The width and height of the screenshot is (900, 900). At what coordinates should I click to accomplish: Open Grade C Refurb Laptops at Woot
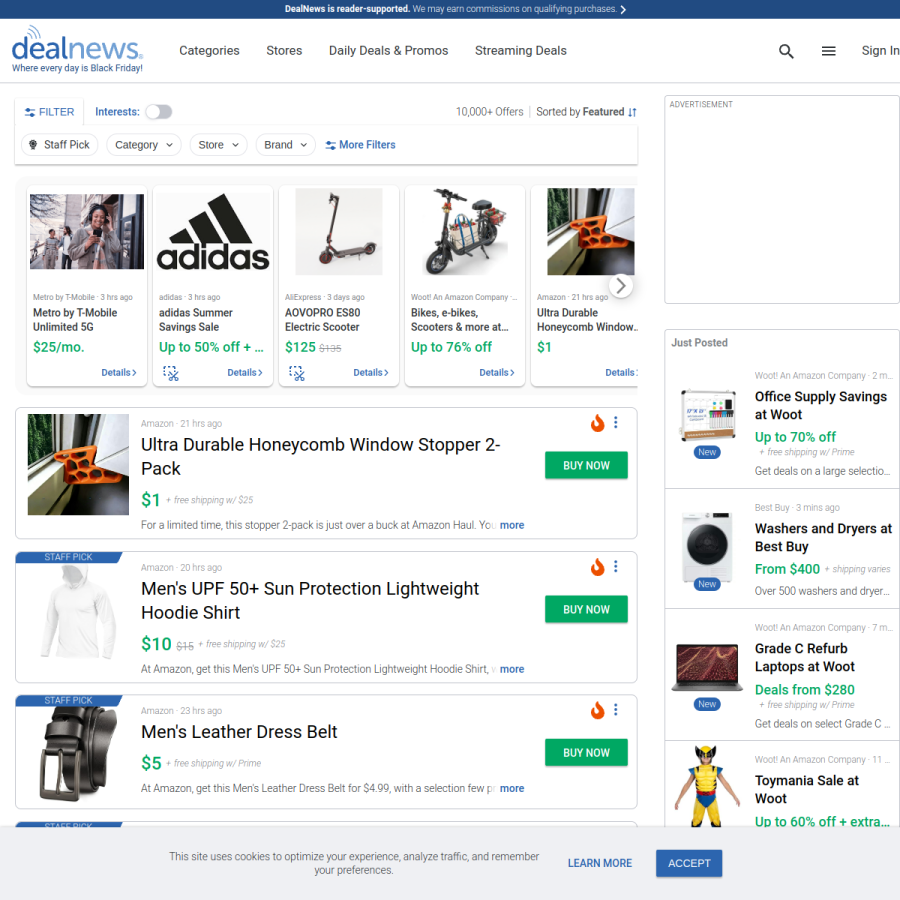[x=805, y=658]
